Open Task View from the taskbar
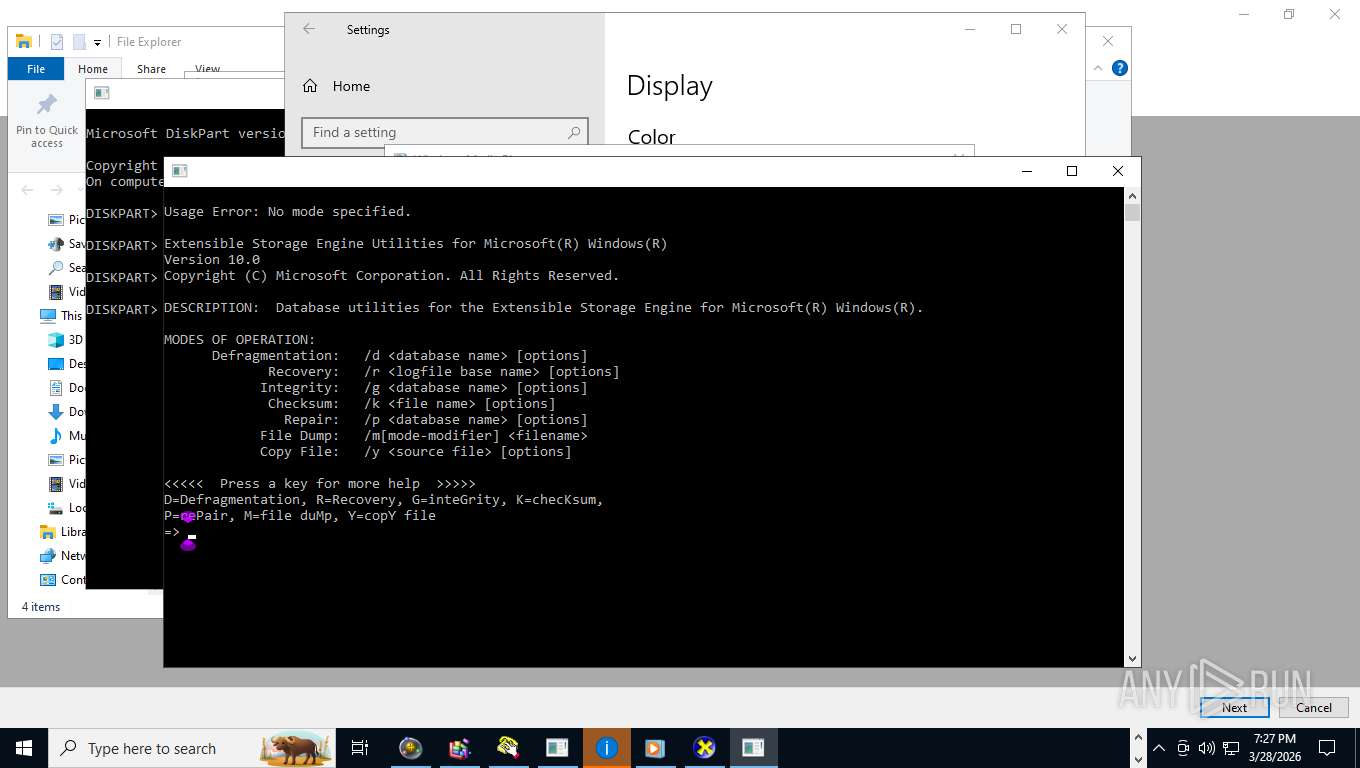The image size is (1360, 768). (360, 748)
